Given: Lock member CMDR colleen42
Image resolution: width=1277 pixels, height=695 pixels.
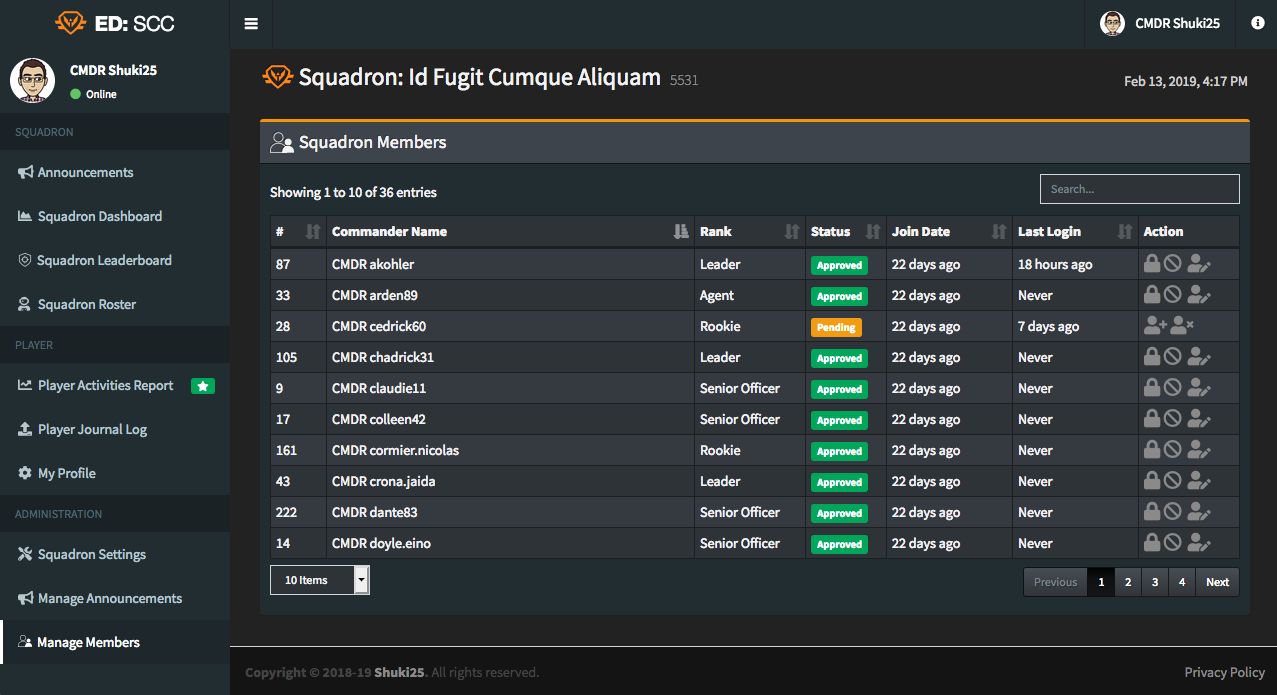Looking at the screenshot, I should [1152, 419].
